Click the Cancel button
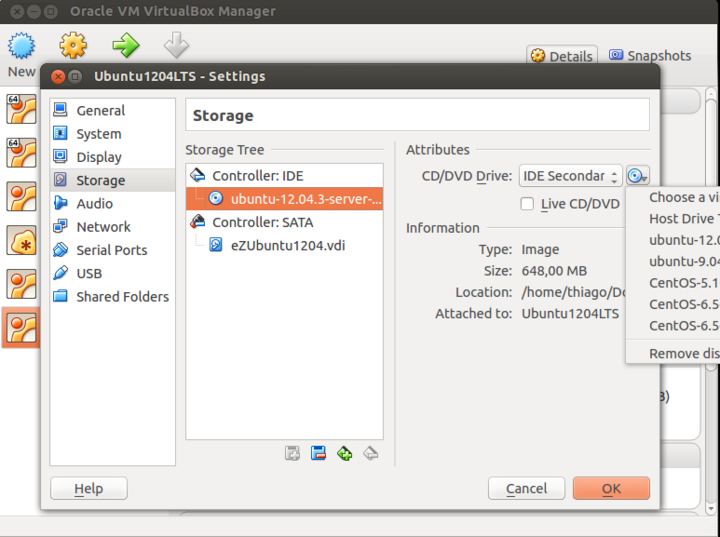This screenshot has width=720, height=537. pos(526,488)
